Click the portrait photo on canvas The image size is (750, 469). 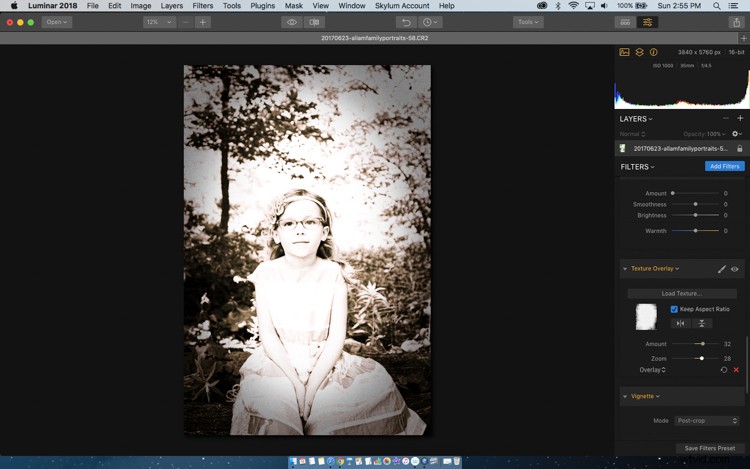click(x=307, y=250)
